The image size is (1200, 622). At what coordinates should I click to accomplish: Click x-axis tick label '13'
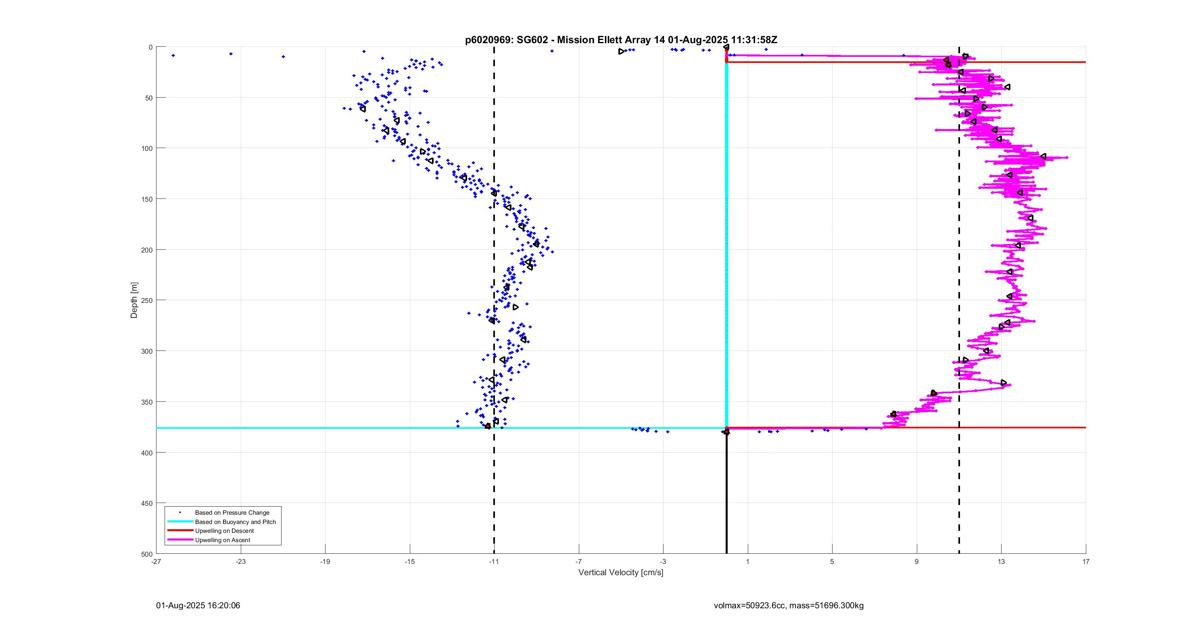tap(1001, 561)
